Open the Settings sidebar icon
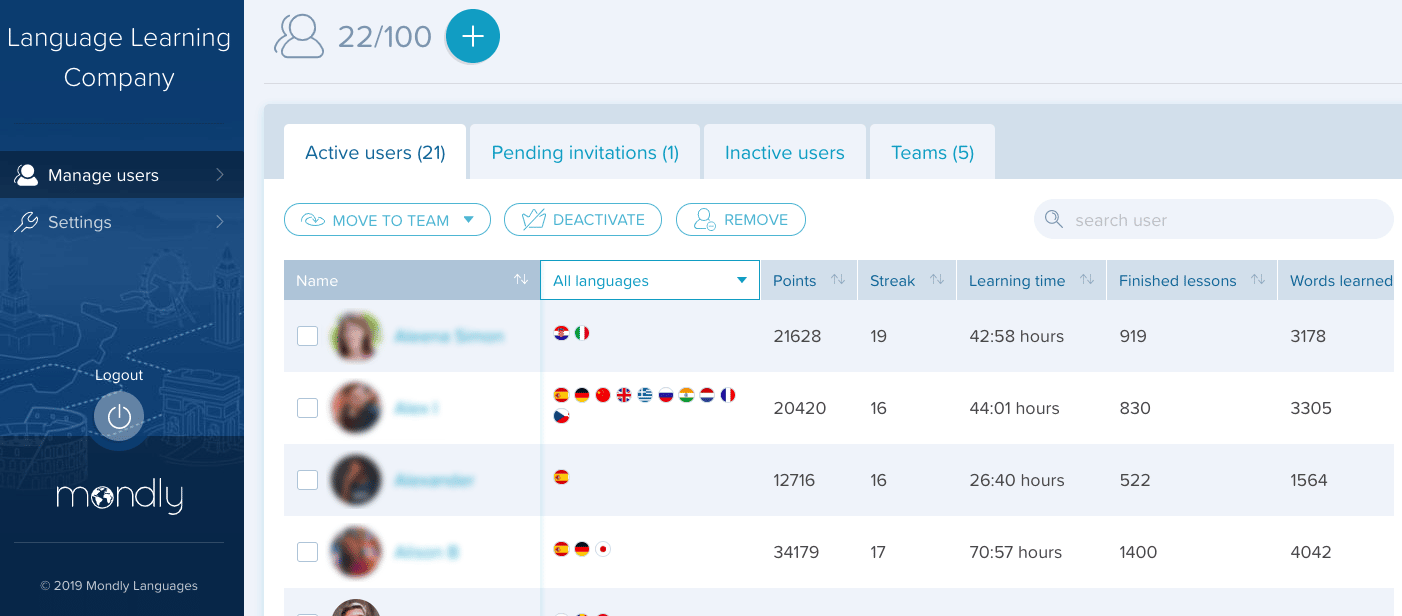Image resolution: width=1402 pixels, height=616 pixels. (x=27, y=222)
